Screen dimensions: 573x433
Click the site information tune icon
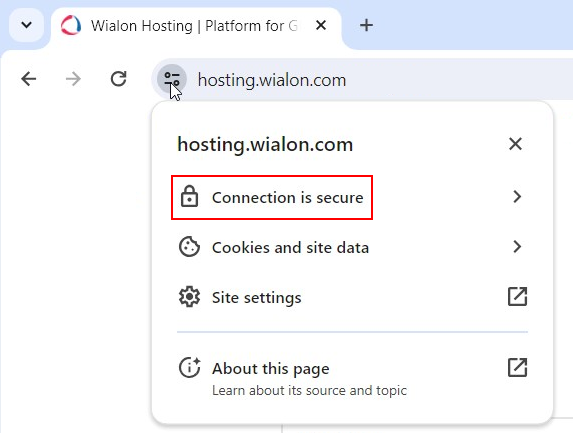point(172,79)
